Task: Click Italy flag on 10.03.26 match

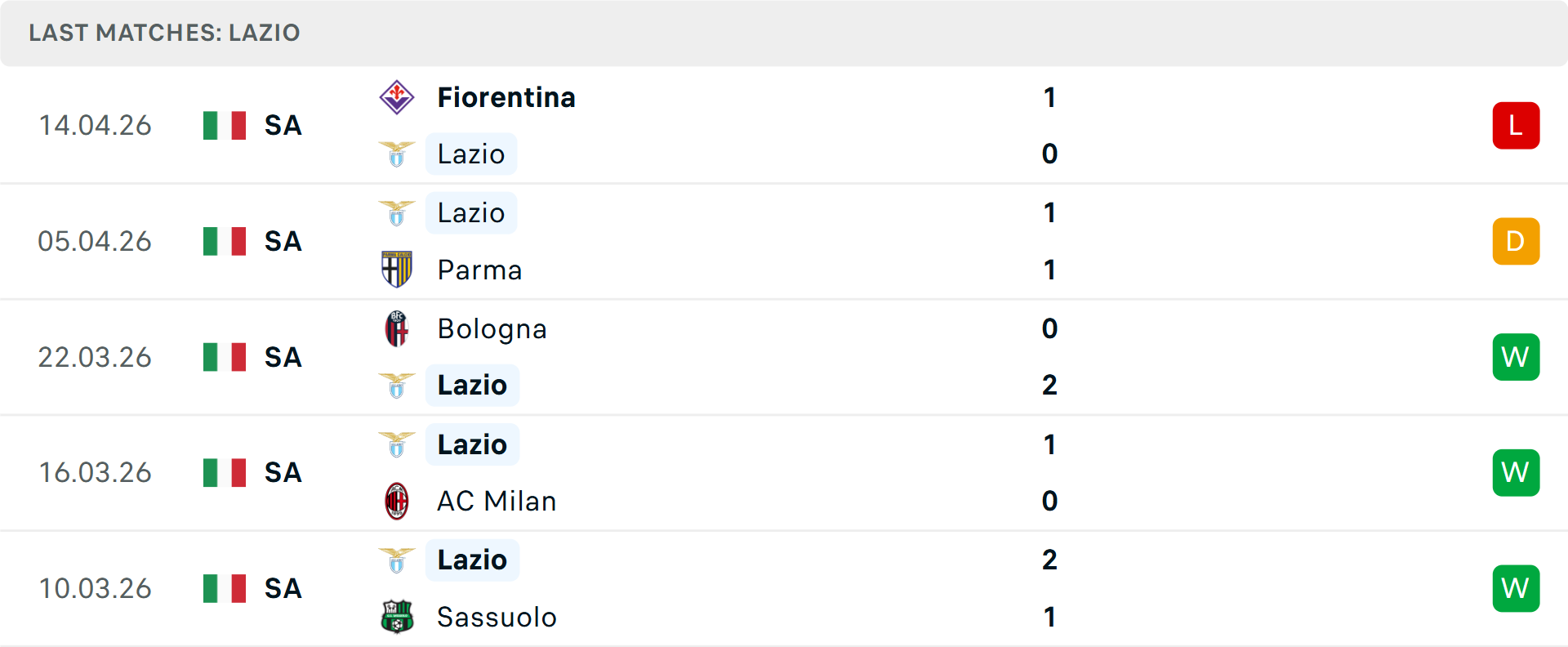Action: [225, 588]
